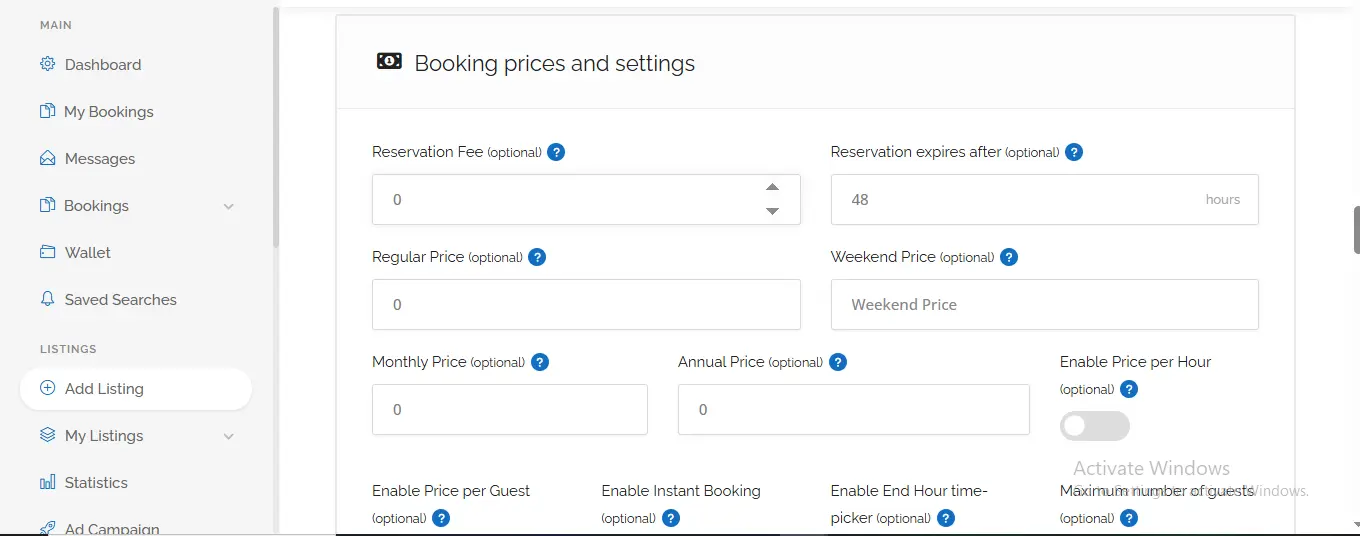Click the Statistics bar chart icon

(x=47, y=482)
